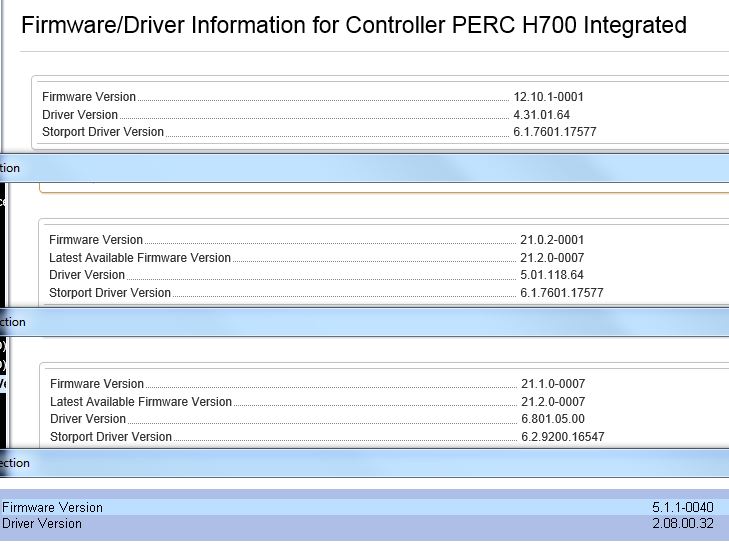
Task: Click the Driver Version label beside 4.31.01.64
Action: tap(80, 115)
